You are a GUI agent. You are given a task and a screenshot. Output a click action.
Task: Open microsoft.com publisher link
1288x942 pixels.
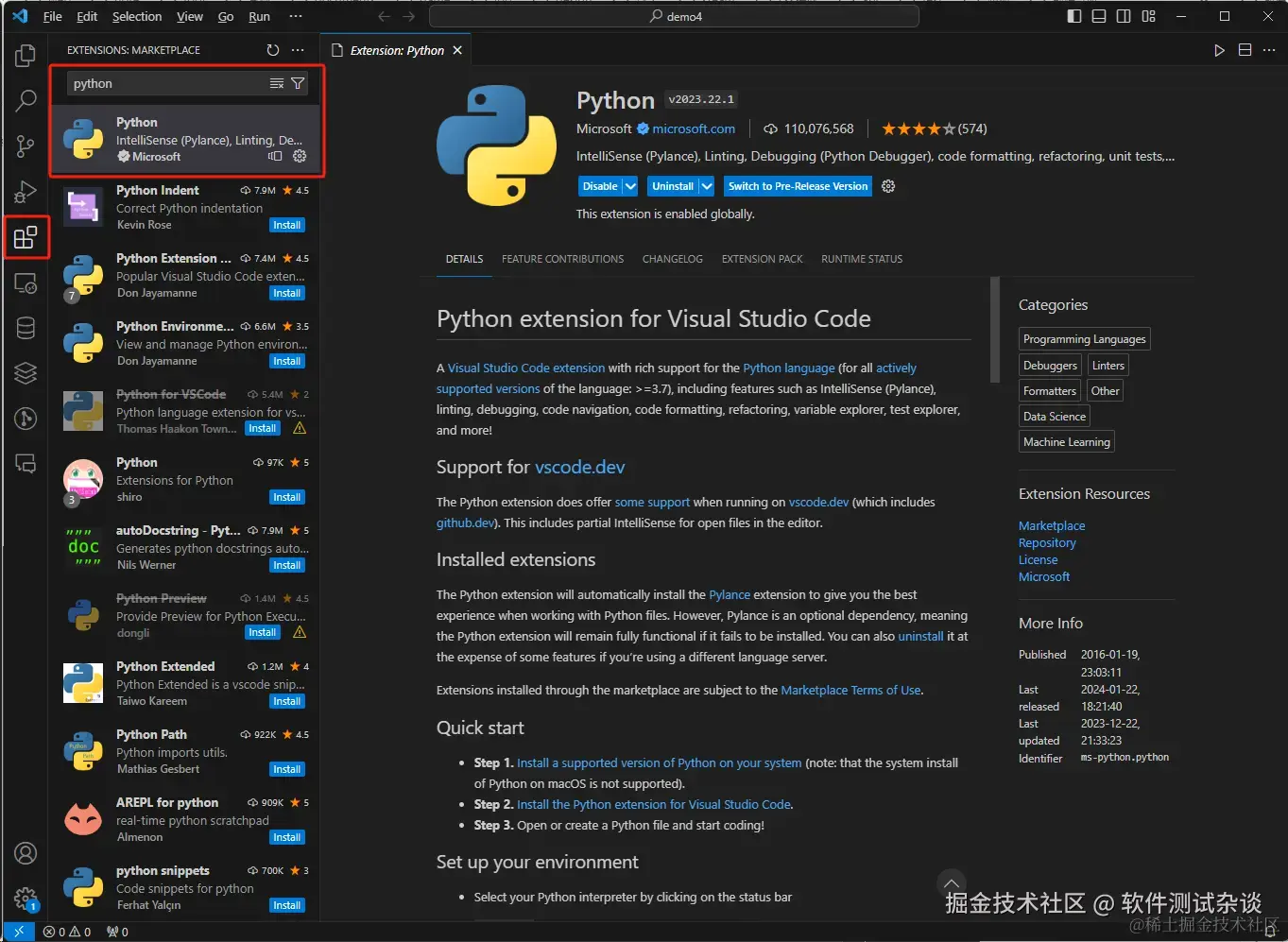[694, 128]
